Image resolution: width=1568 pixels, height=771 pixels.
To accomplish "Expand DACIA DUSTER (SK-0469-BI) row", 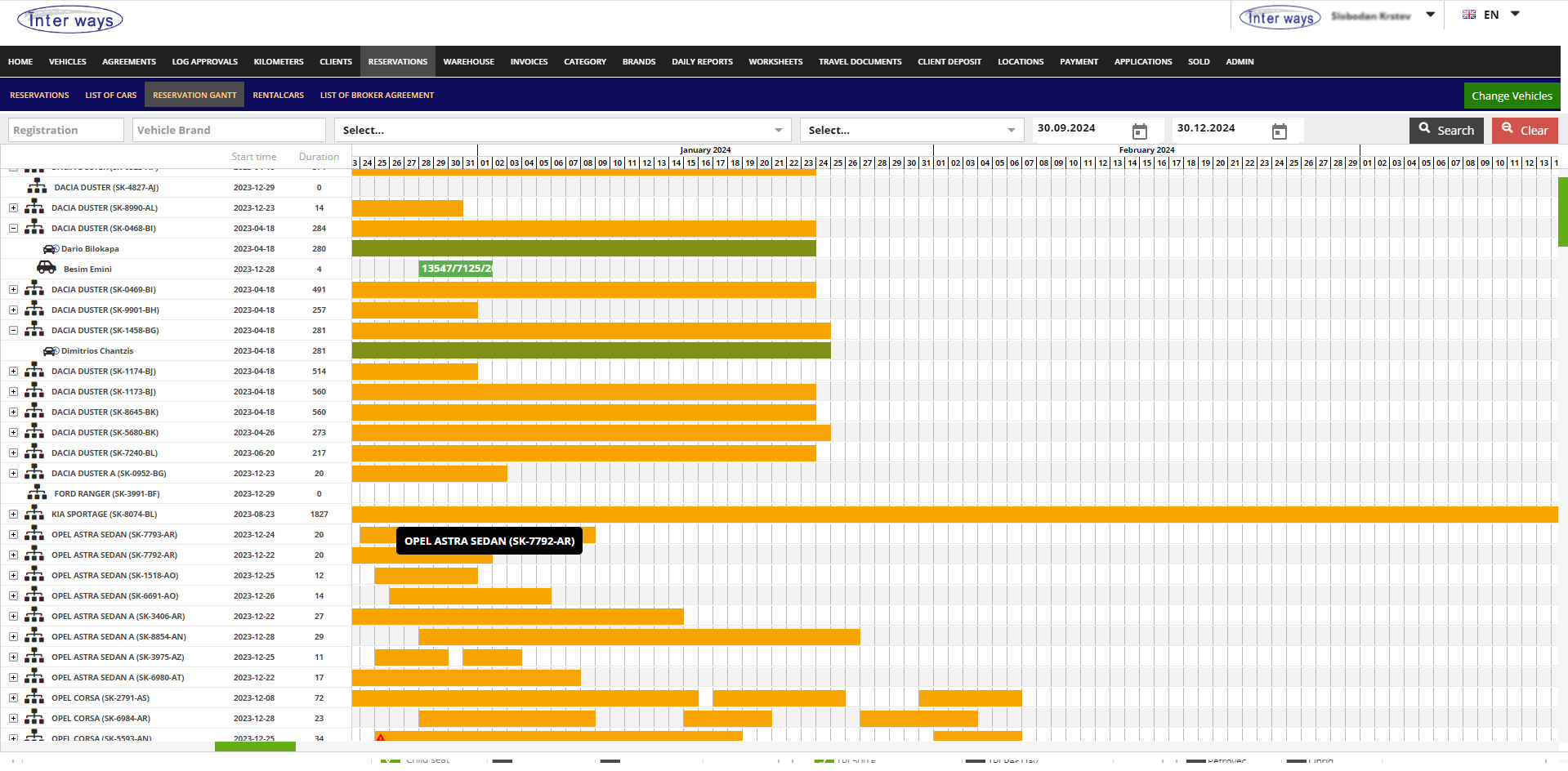I will [x=13, y=289].
